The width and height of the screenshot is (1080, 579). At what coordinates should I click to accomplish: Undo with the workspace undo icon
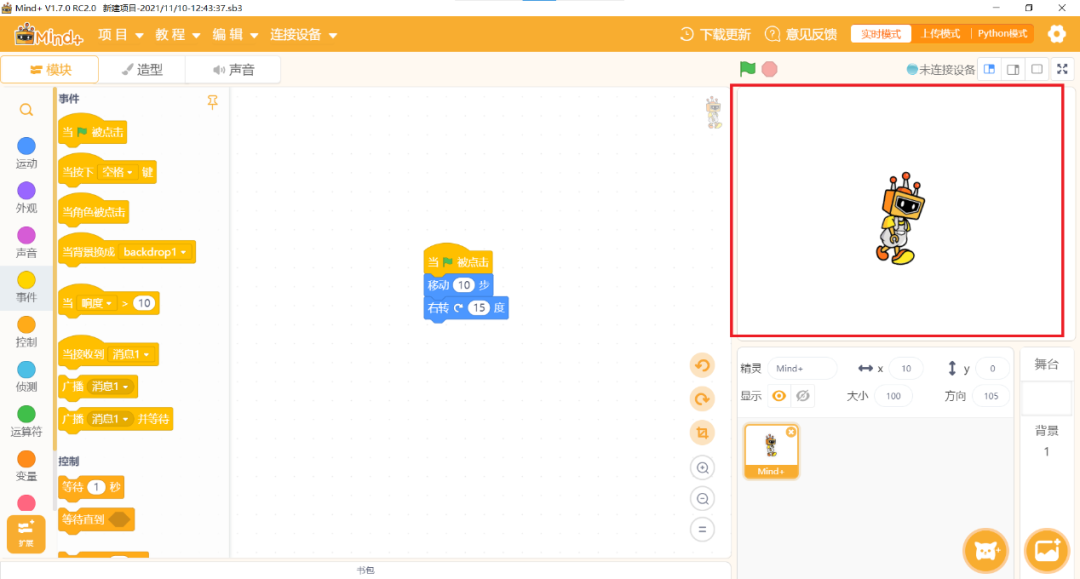[703, 366]
